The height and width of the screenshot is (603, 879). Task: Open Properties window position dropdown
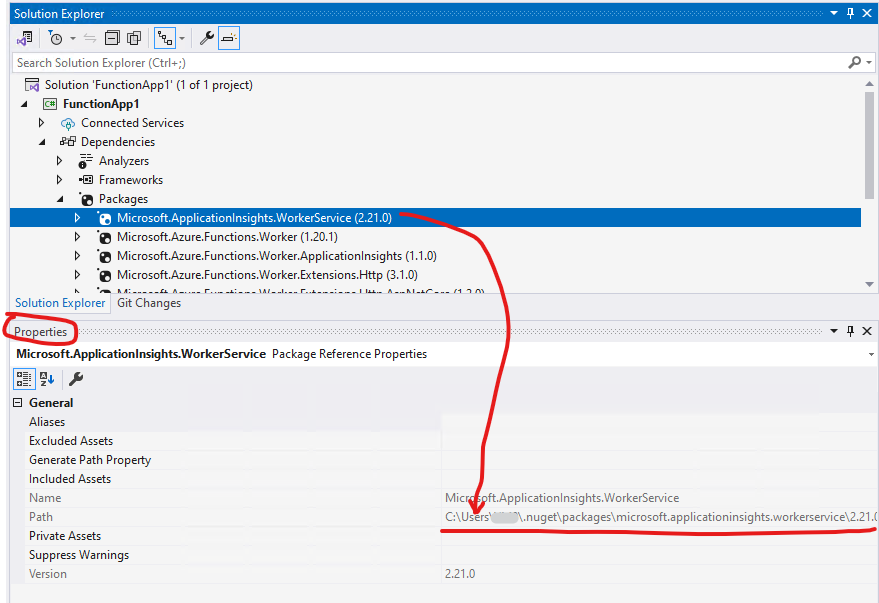(834, 331)
